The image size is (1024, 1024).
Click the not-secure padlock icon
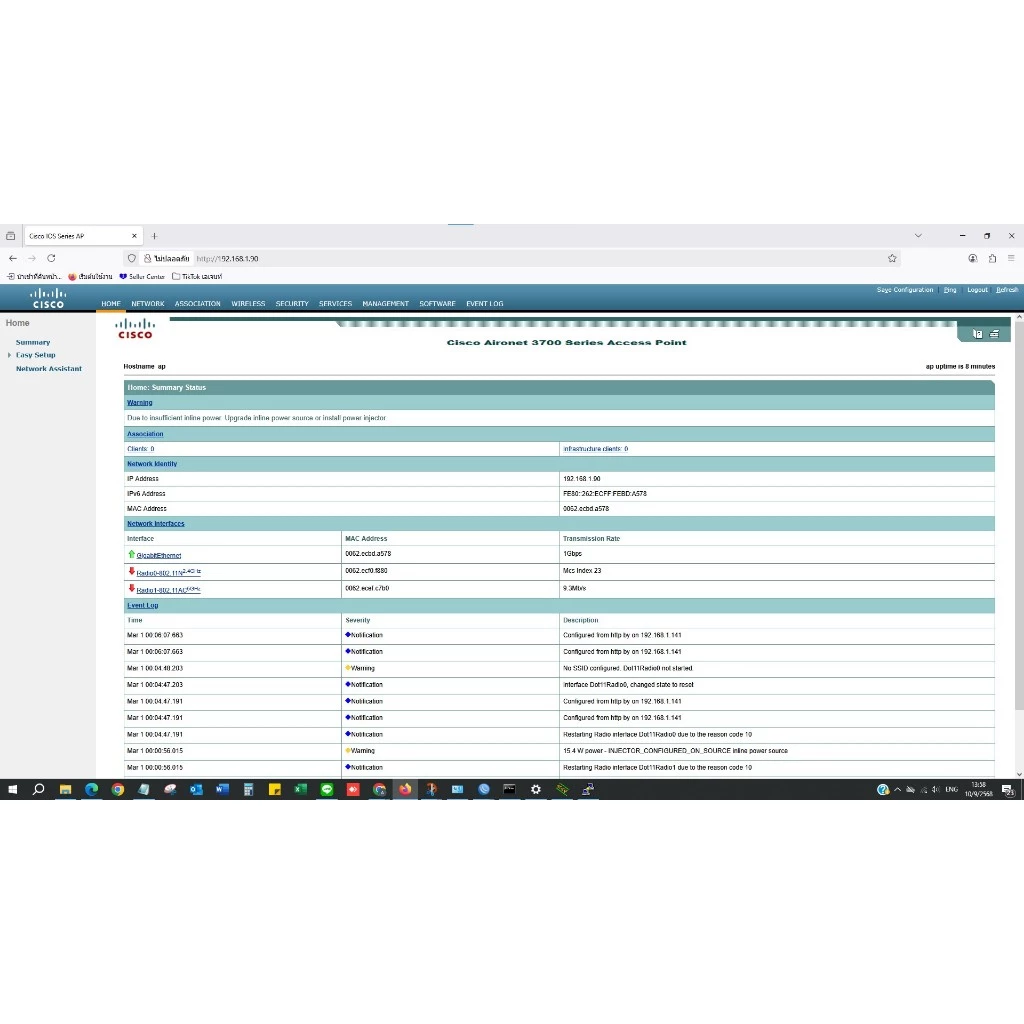[148, 259]
